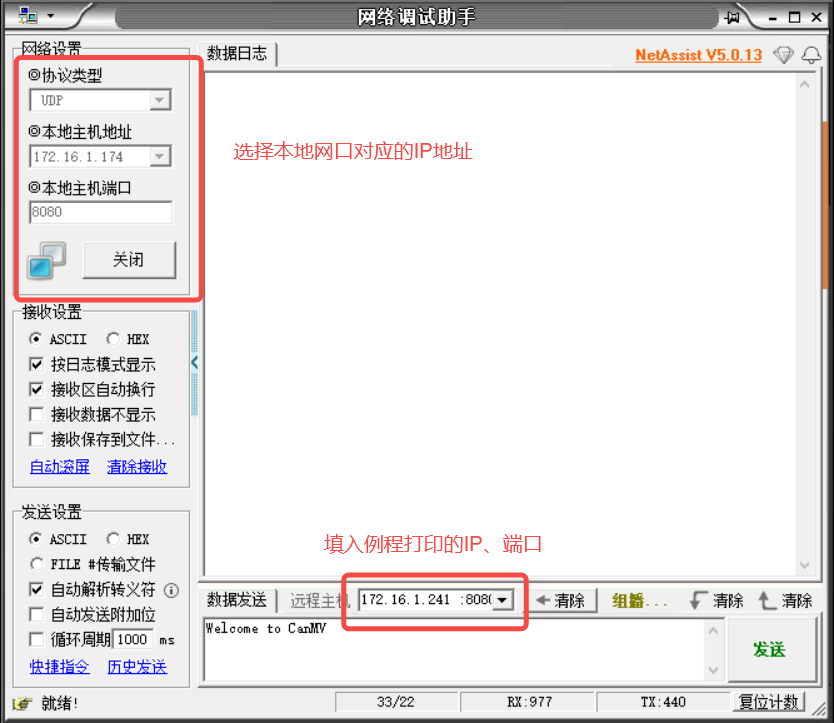
Task: Click the notification bell icon
Action: [810, 55]
